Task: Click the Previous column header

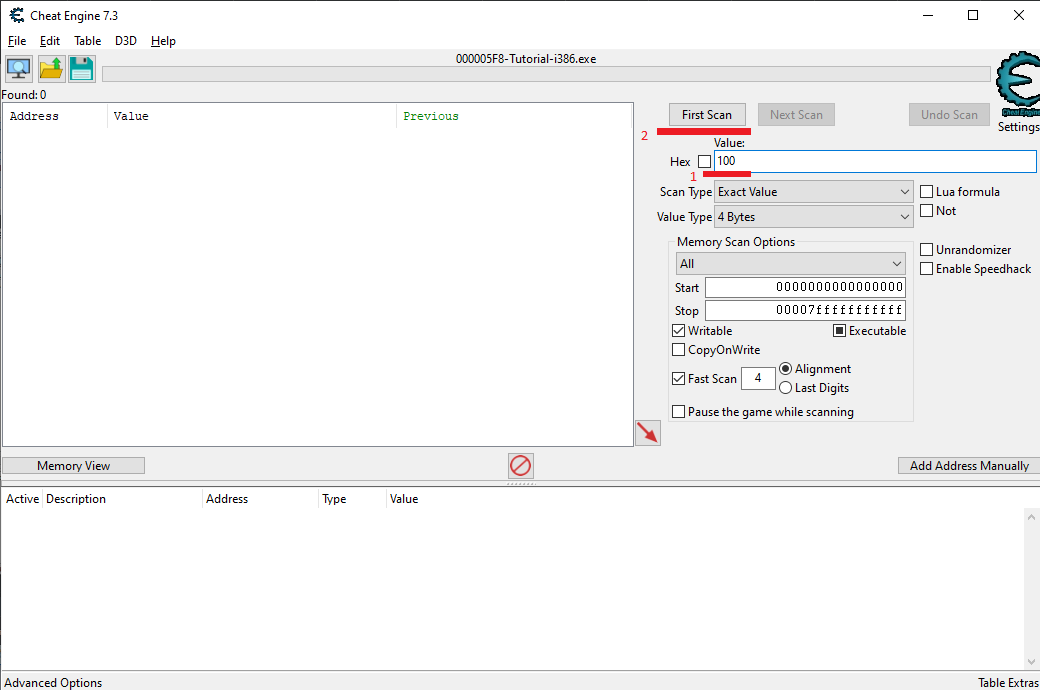Action: (x=515, y=116)
